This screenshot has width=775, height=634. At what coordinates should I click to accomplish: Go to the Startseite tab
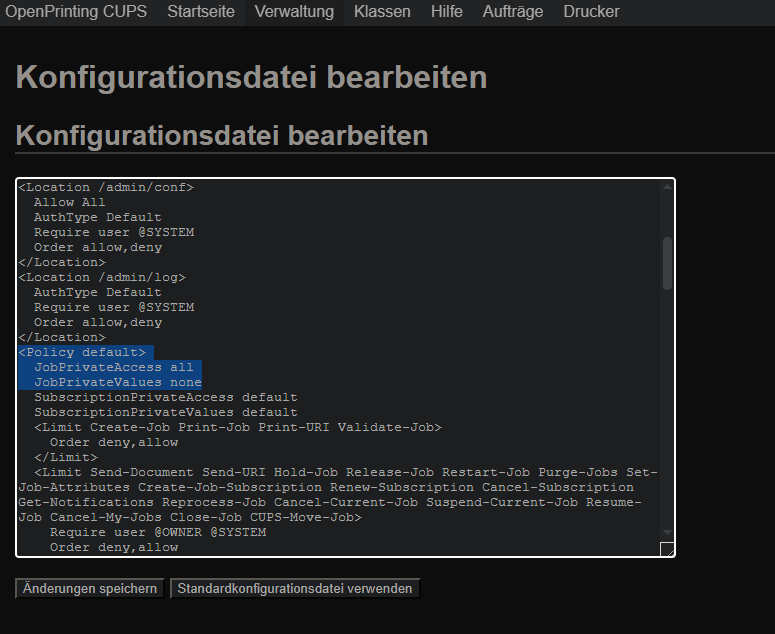pyautogui.click(x=201, y=12)
